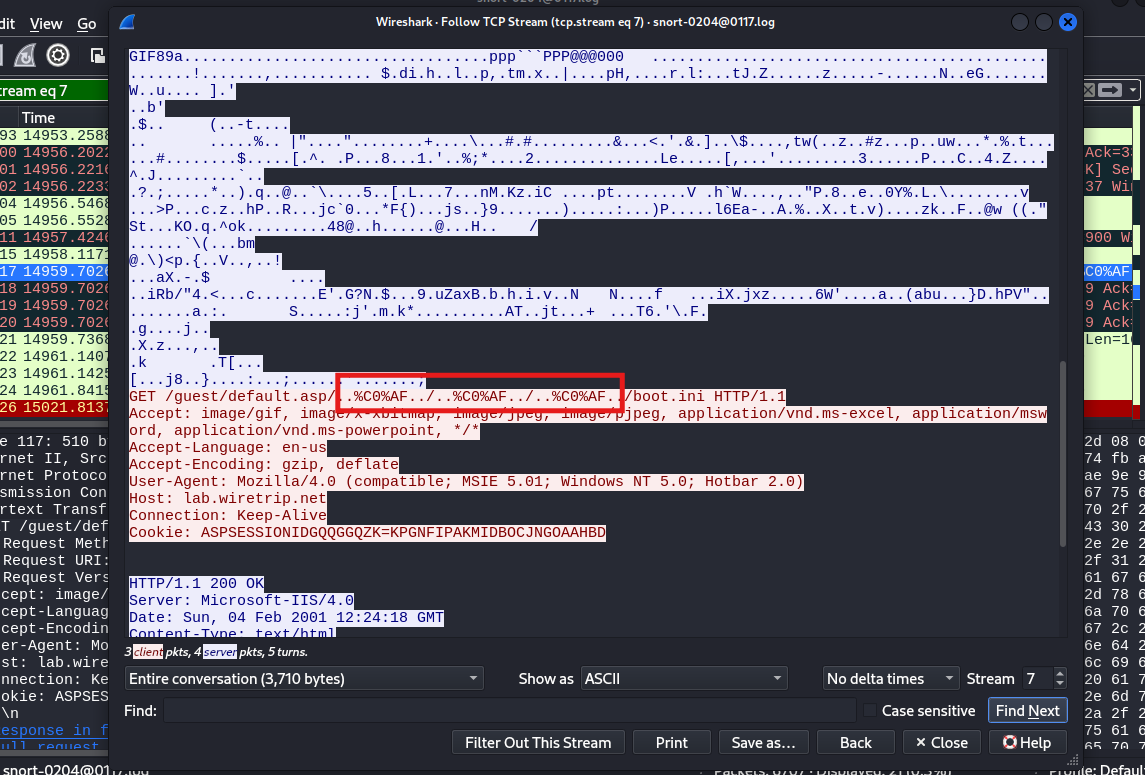
Task: Select highlighted packet row 17 at 14959.702
Action: pyautogui.click(x=54, y=271)
